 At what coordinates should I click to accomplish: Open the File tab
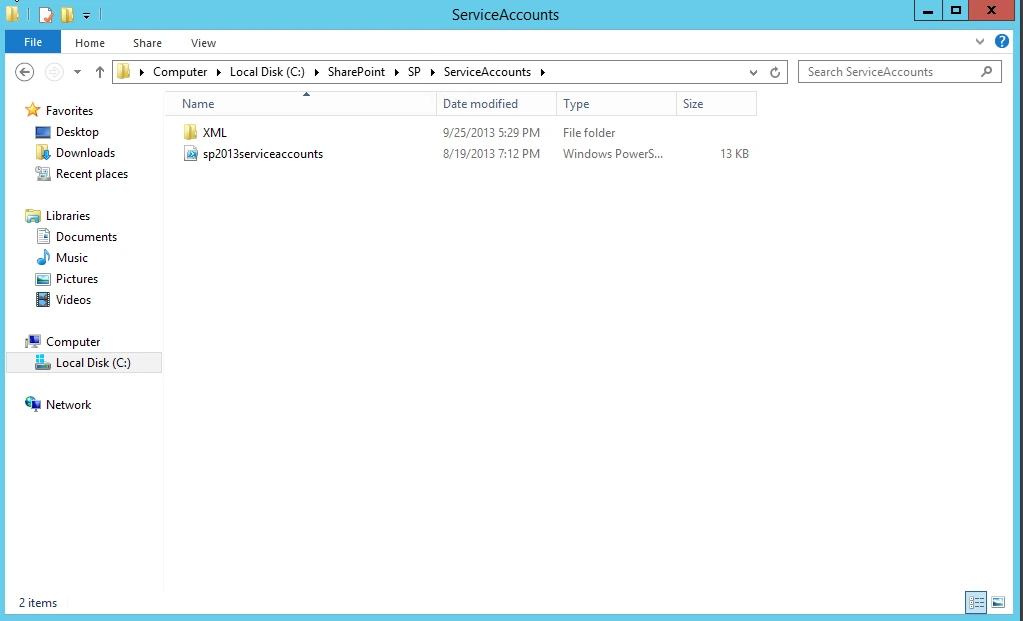coord(33,42)
